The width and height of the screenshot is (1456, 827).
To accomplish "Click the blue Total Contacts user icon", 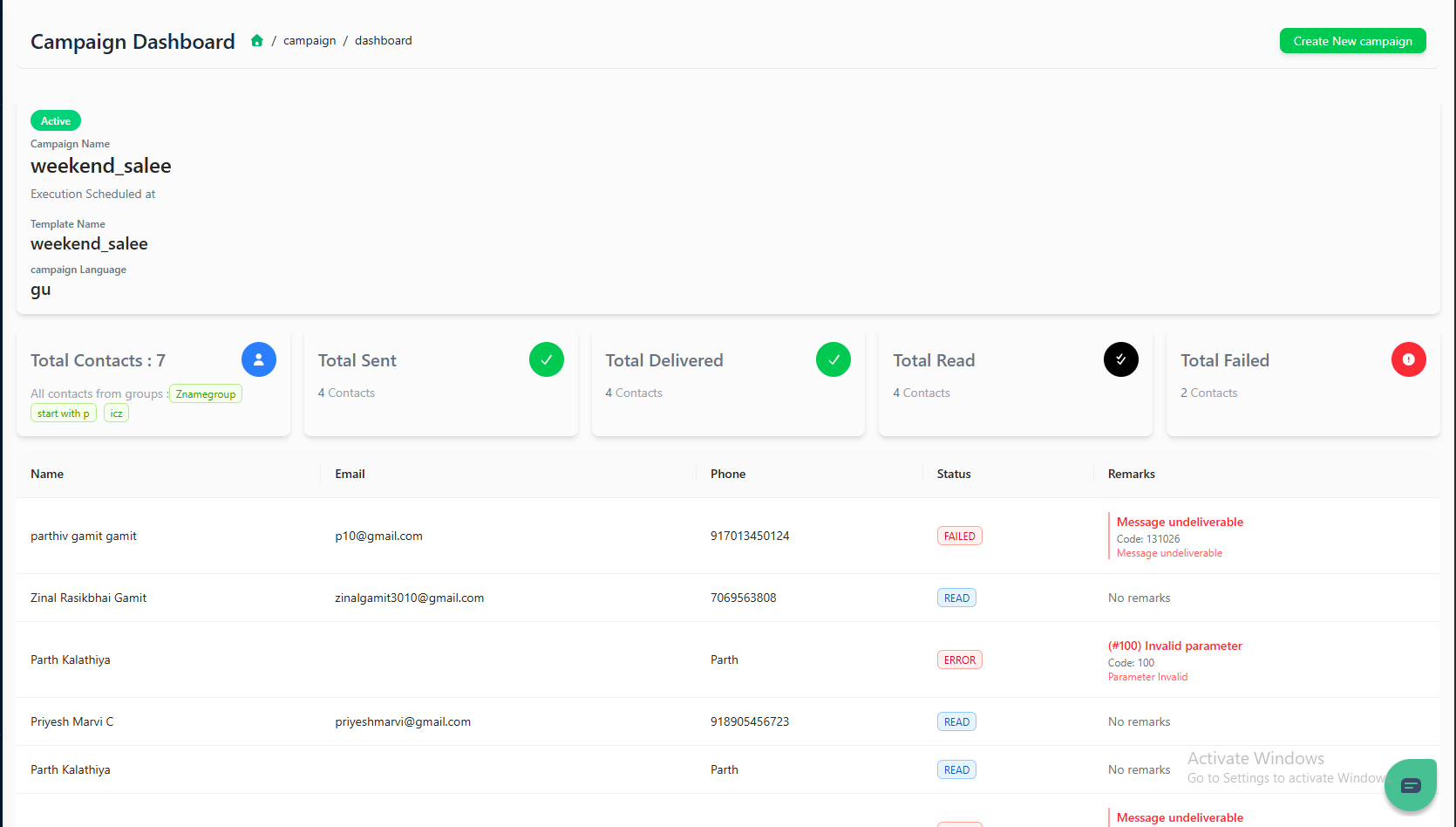I will click(x=258, y=359).
